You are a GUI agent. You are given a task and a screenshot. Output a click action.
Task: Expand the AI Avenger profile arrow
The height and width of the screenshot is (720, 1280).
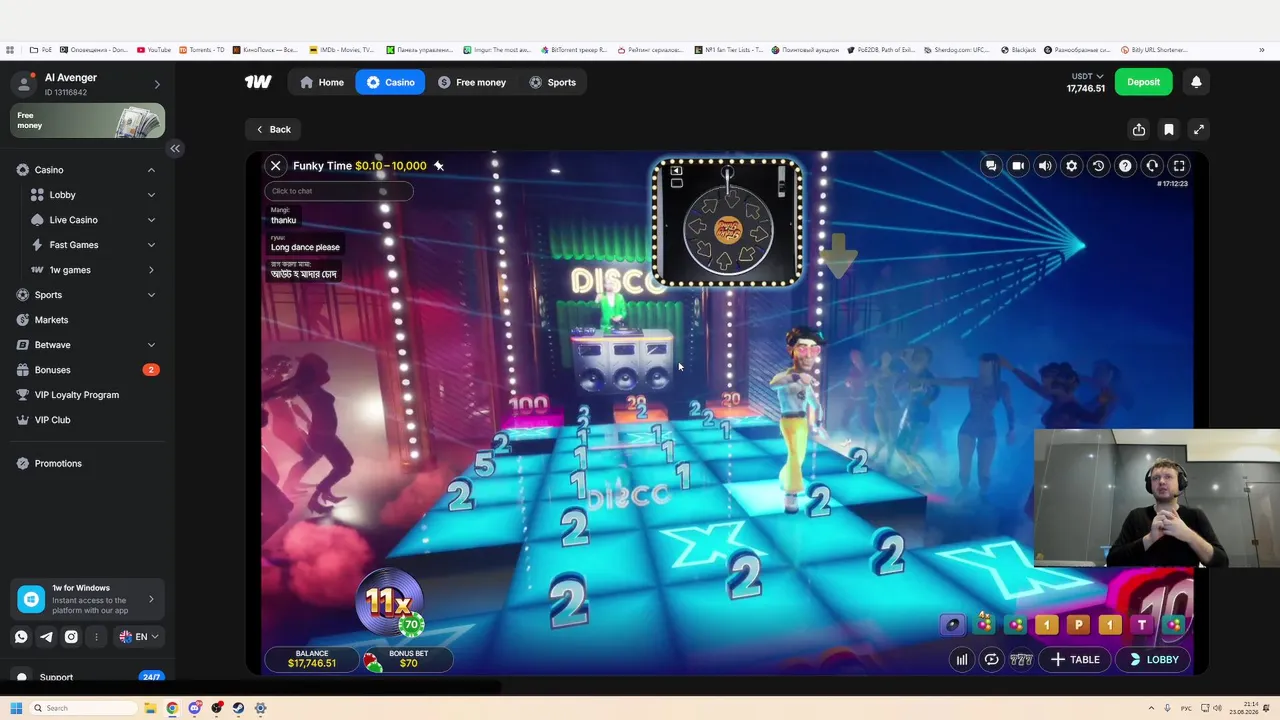coord(157,85)
